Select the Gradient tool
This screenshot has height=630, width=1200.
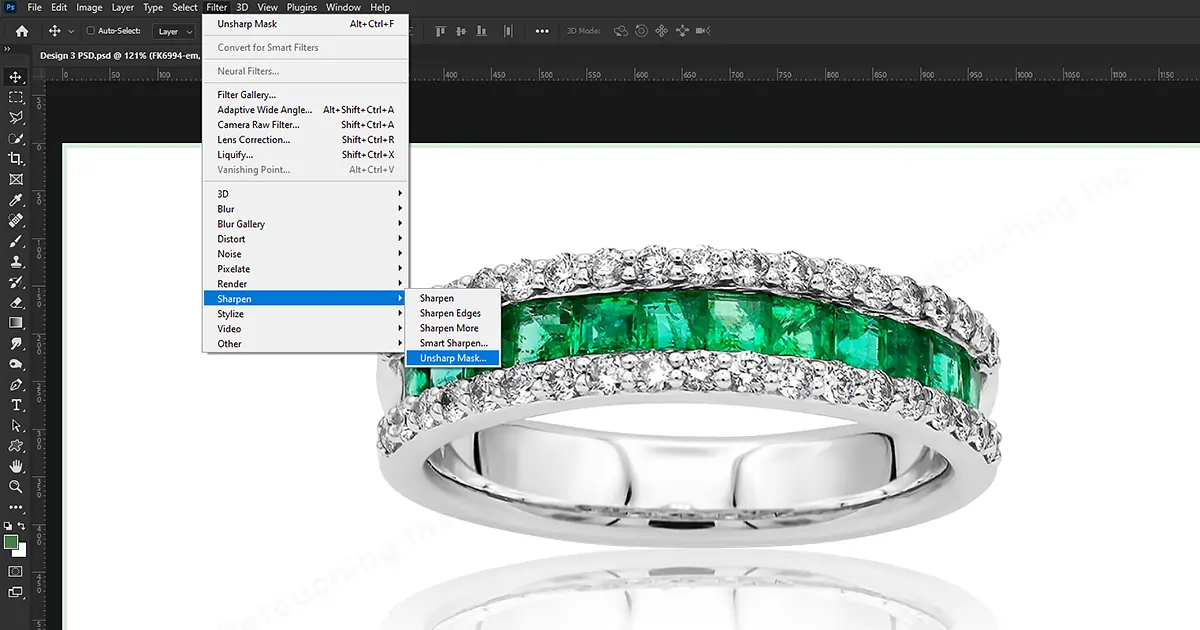point(15,322)
